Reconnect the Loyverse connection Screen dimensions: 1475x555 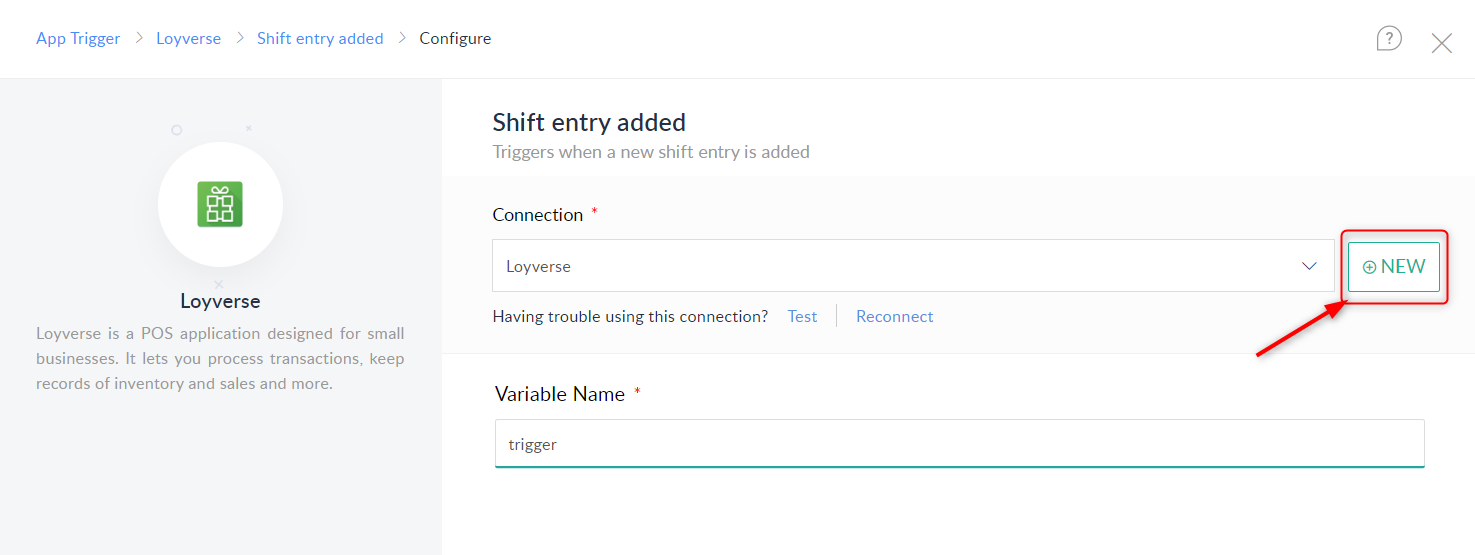click(x=894, y=316)
